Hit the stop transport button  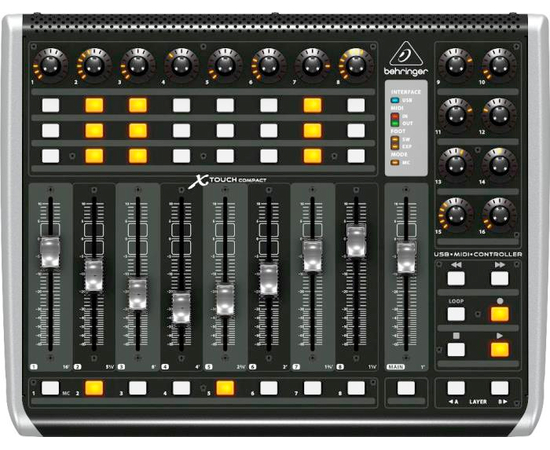(x=456, y=350)
